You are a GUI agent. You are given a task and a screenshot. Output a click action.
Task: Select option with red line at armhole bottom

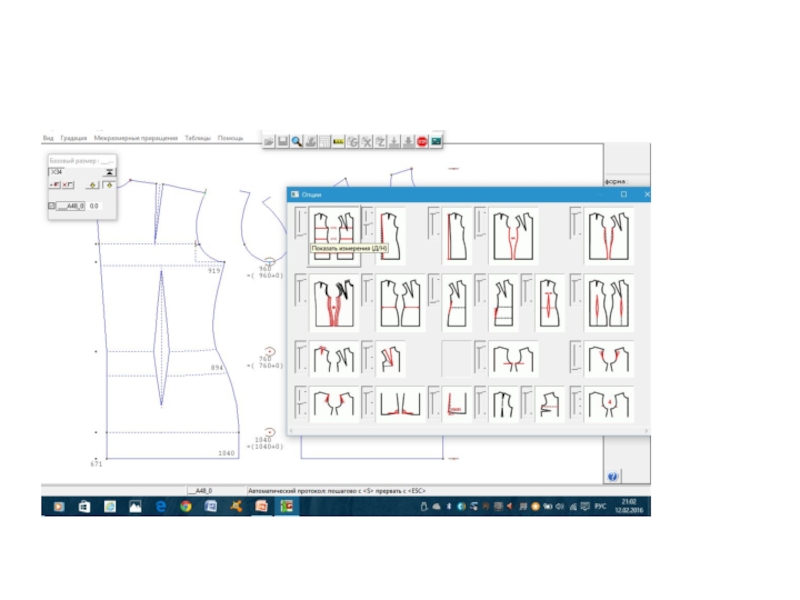pos(513,359)
